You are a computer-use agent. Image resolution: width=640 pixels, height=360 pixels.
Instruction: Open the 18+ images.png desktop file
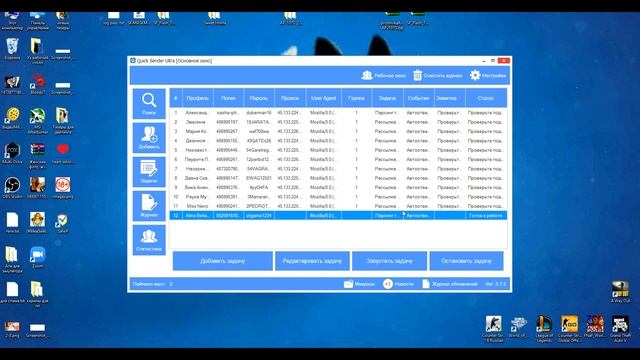tap(62, 187)
